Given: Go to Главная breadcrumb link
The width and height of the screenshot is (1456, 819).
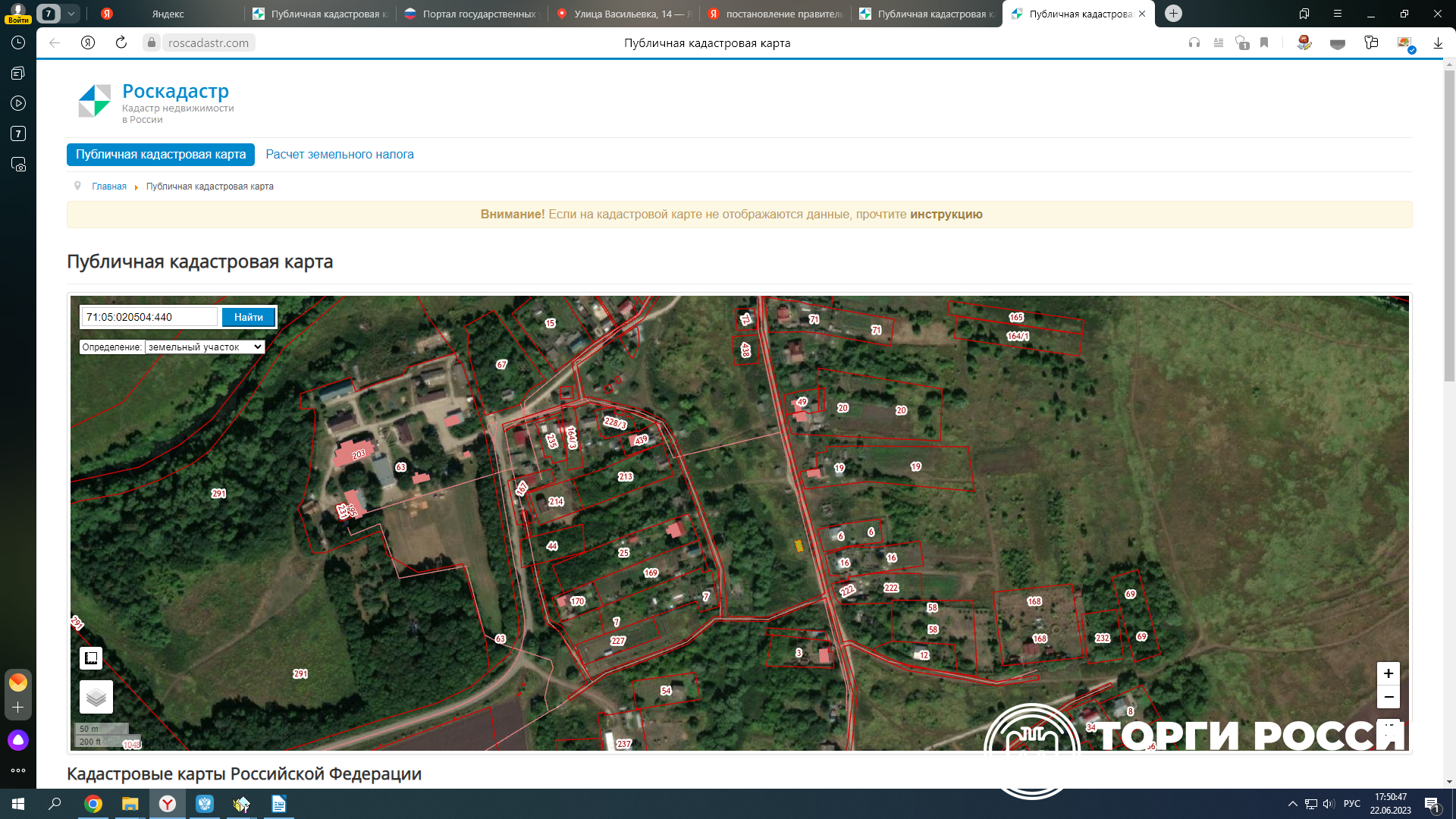Looking at the screenshot, I should click(109, 187).
